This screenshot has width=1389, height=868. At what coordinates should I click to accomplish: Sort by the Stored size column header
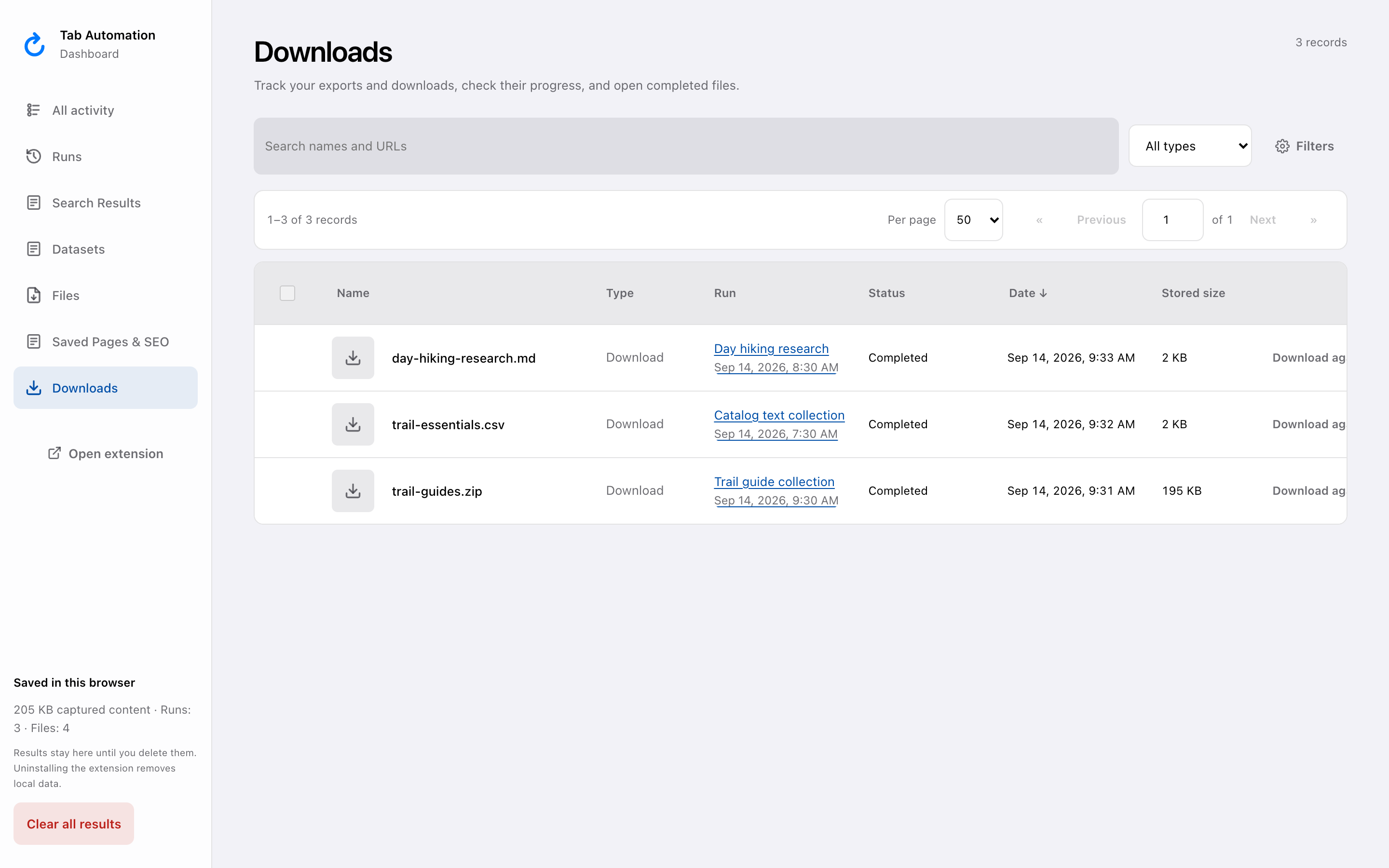pyautogui.click(x=1193, y=293)
